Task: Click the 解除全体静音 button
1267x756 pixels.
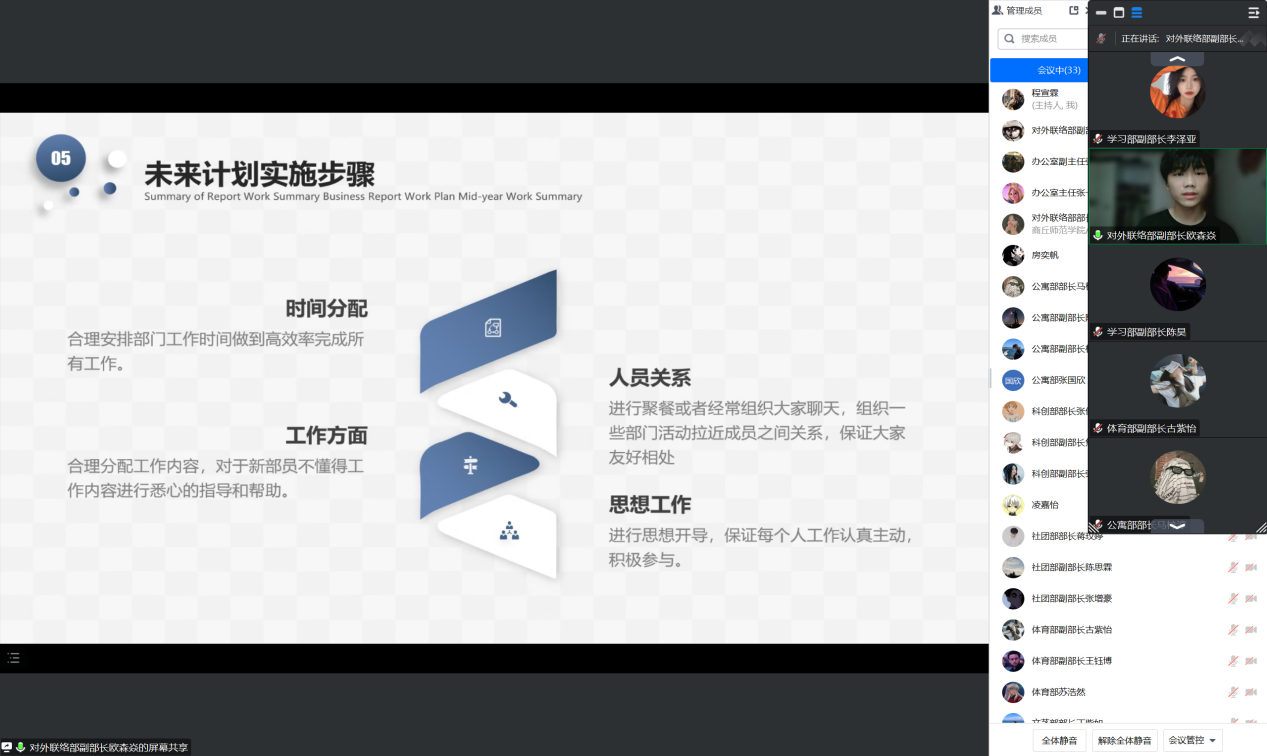Action: tap(1124, 741)
